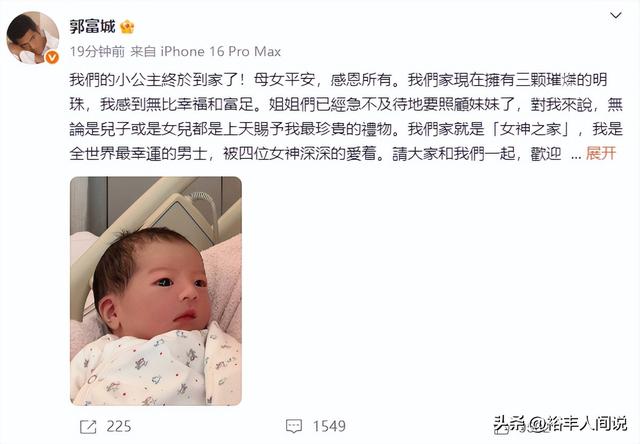Click the repost share icon

coord(88,427)
